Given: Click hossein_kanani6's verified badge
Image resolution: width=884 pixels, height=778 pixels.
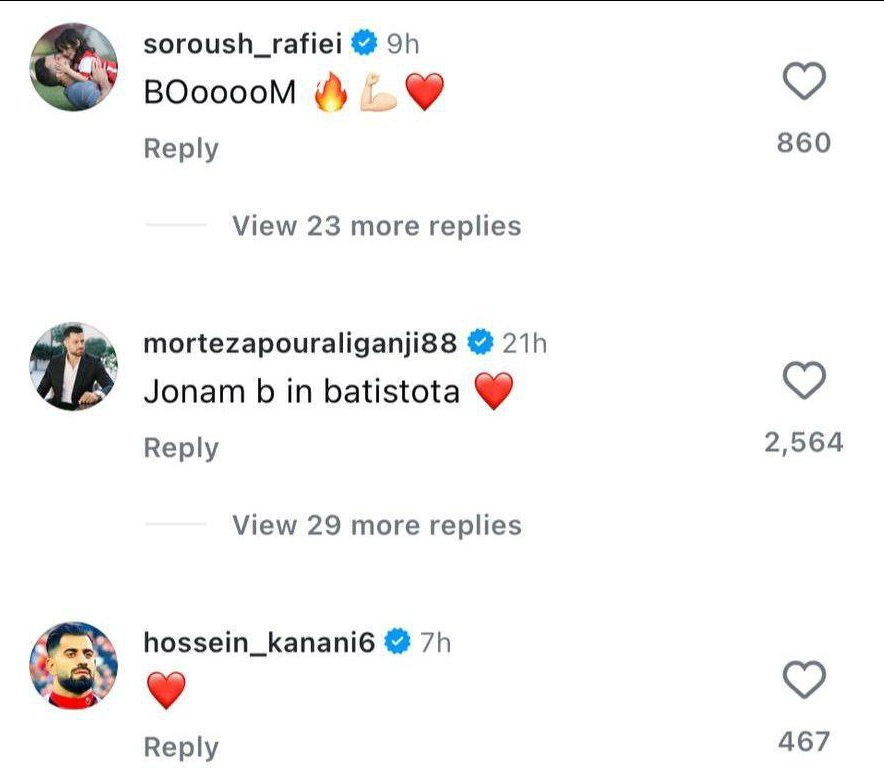Looking at the screenshot, I should tap(399, 642).
